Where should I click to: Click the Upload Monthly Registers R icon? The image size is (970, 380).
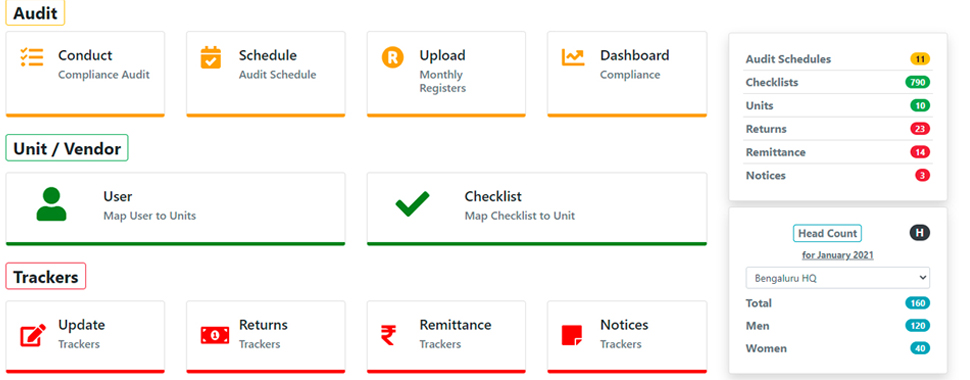point(392,58)
